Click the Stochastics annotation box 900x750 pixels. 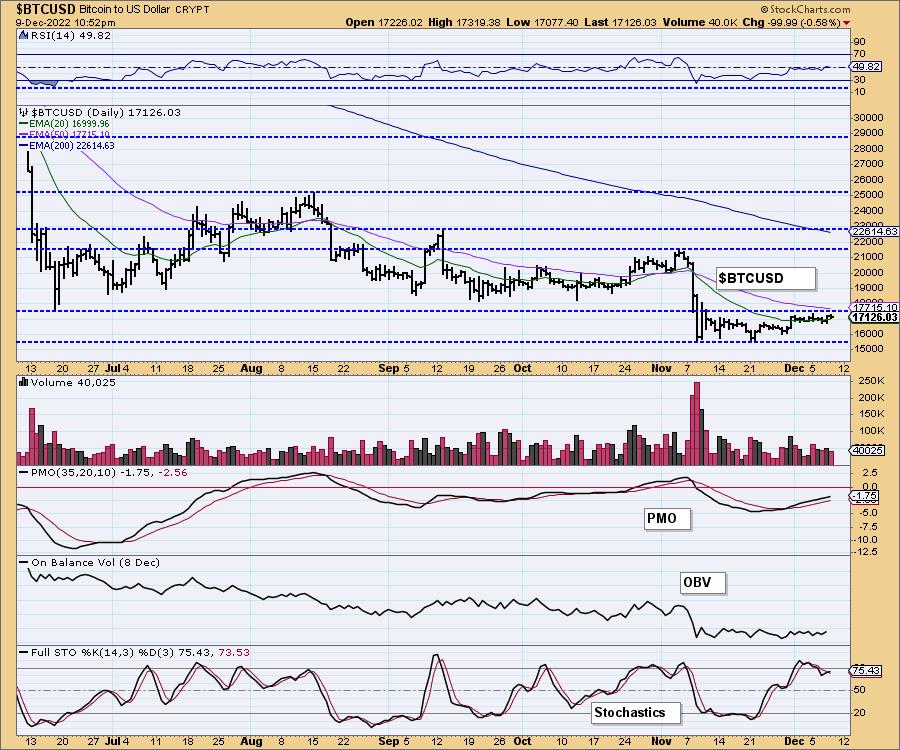635,712
